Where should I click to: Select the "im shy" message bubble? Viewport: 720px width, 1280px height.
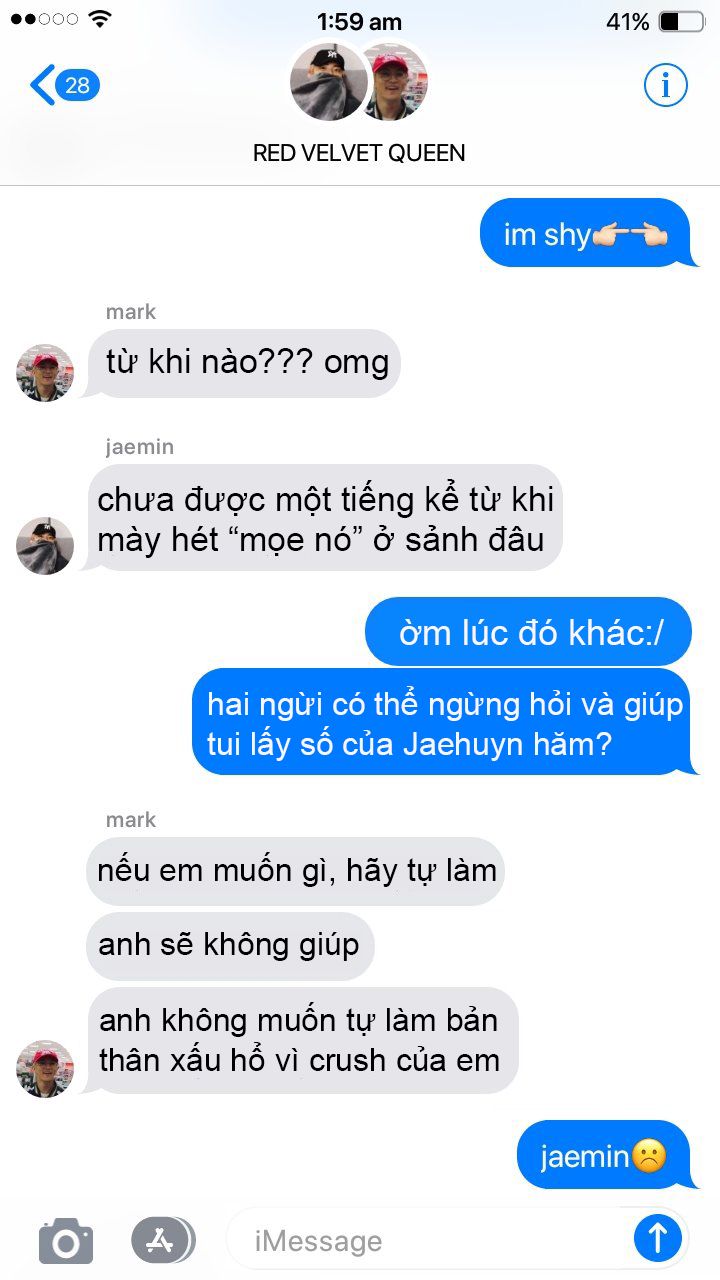587,234
